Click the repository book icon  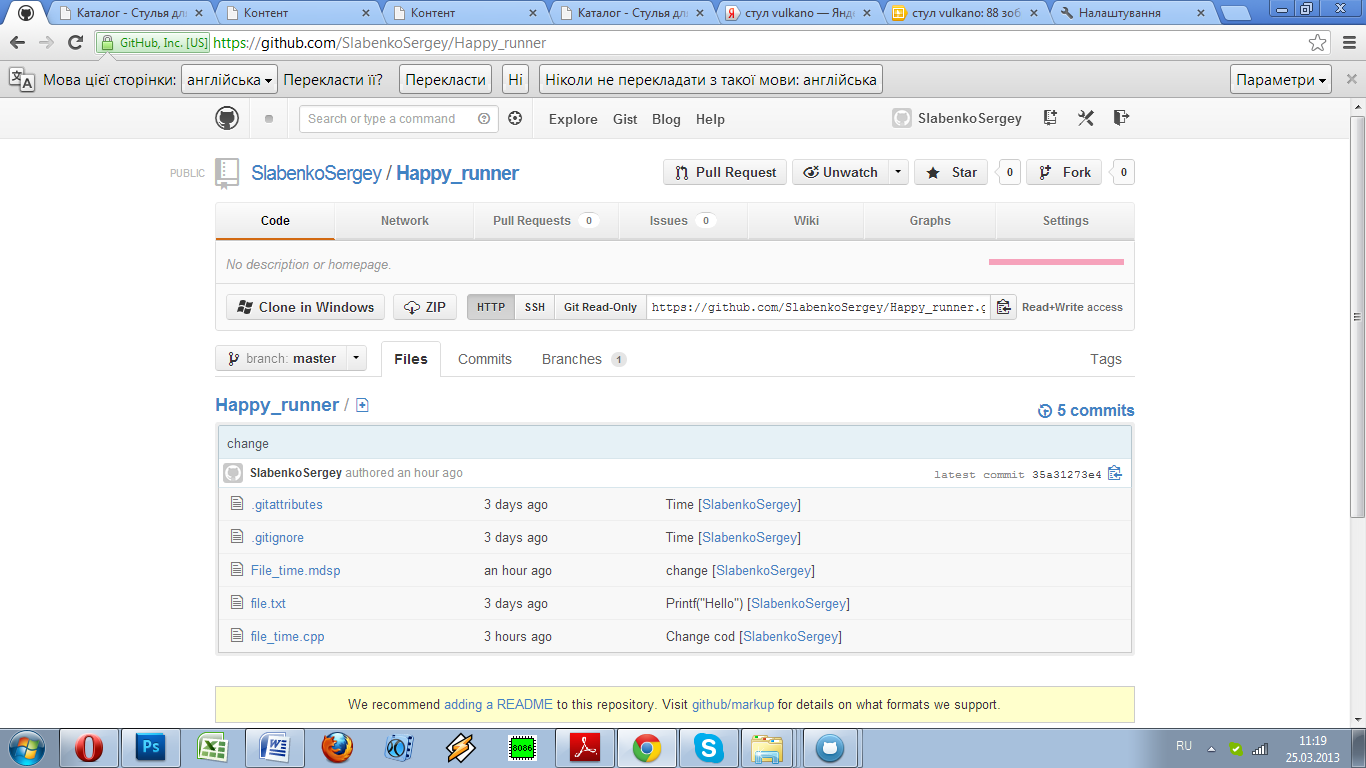click(227, 173)
